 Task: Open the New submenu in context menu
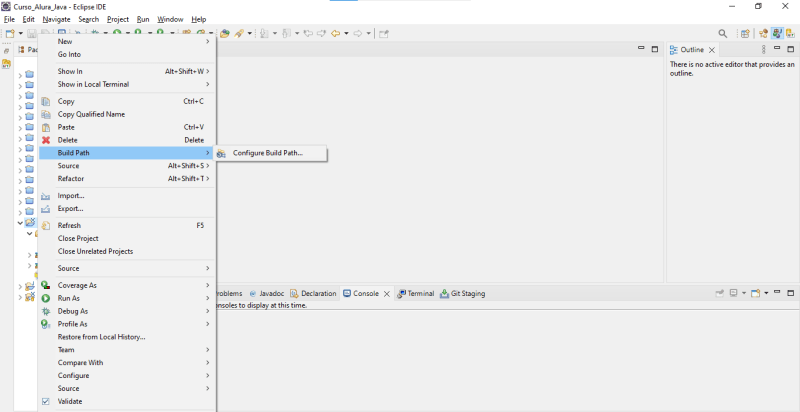click(128, 41)
